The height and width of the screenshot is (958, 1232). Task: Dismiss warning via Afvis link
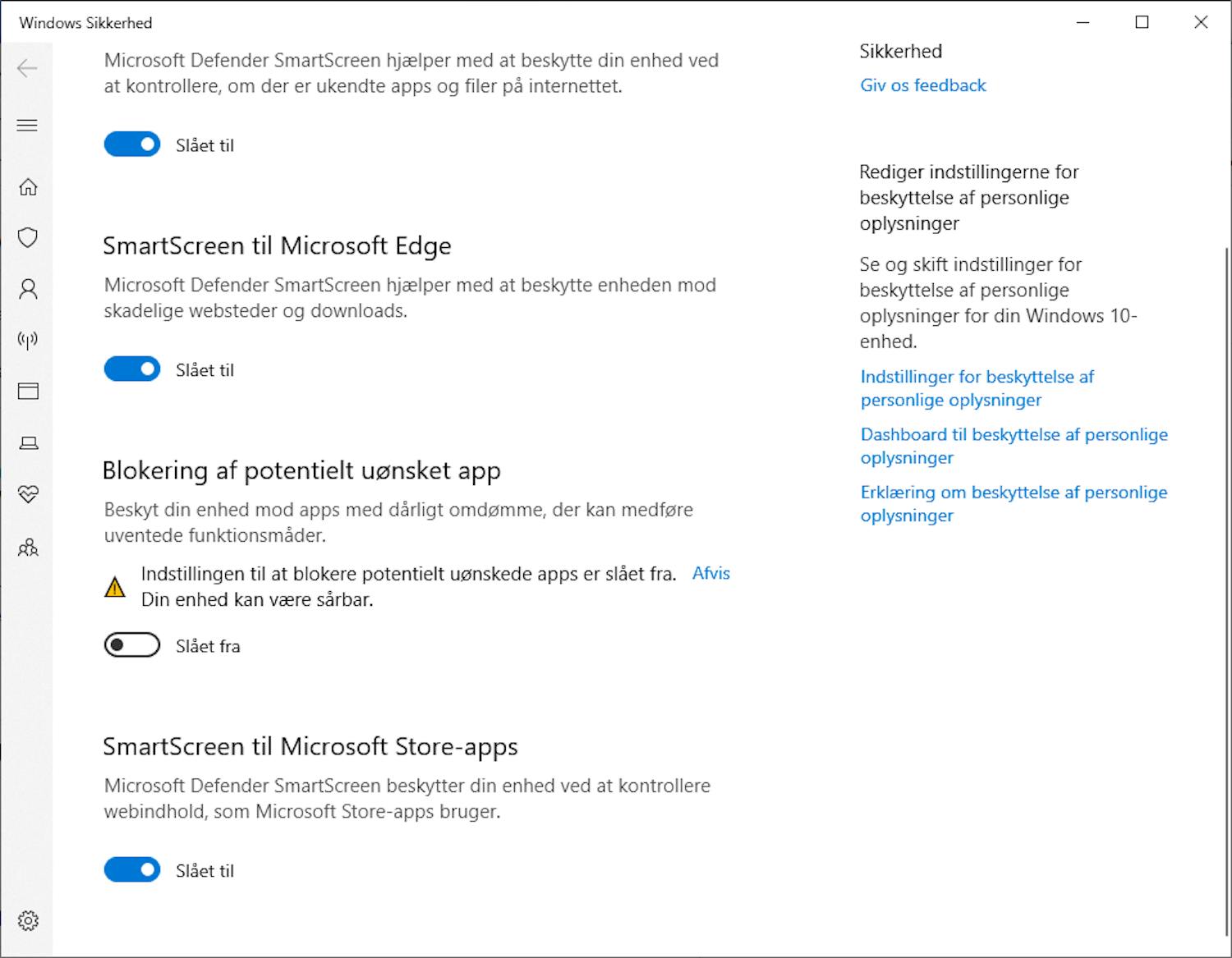[710, 572]
